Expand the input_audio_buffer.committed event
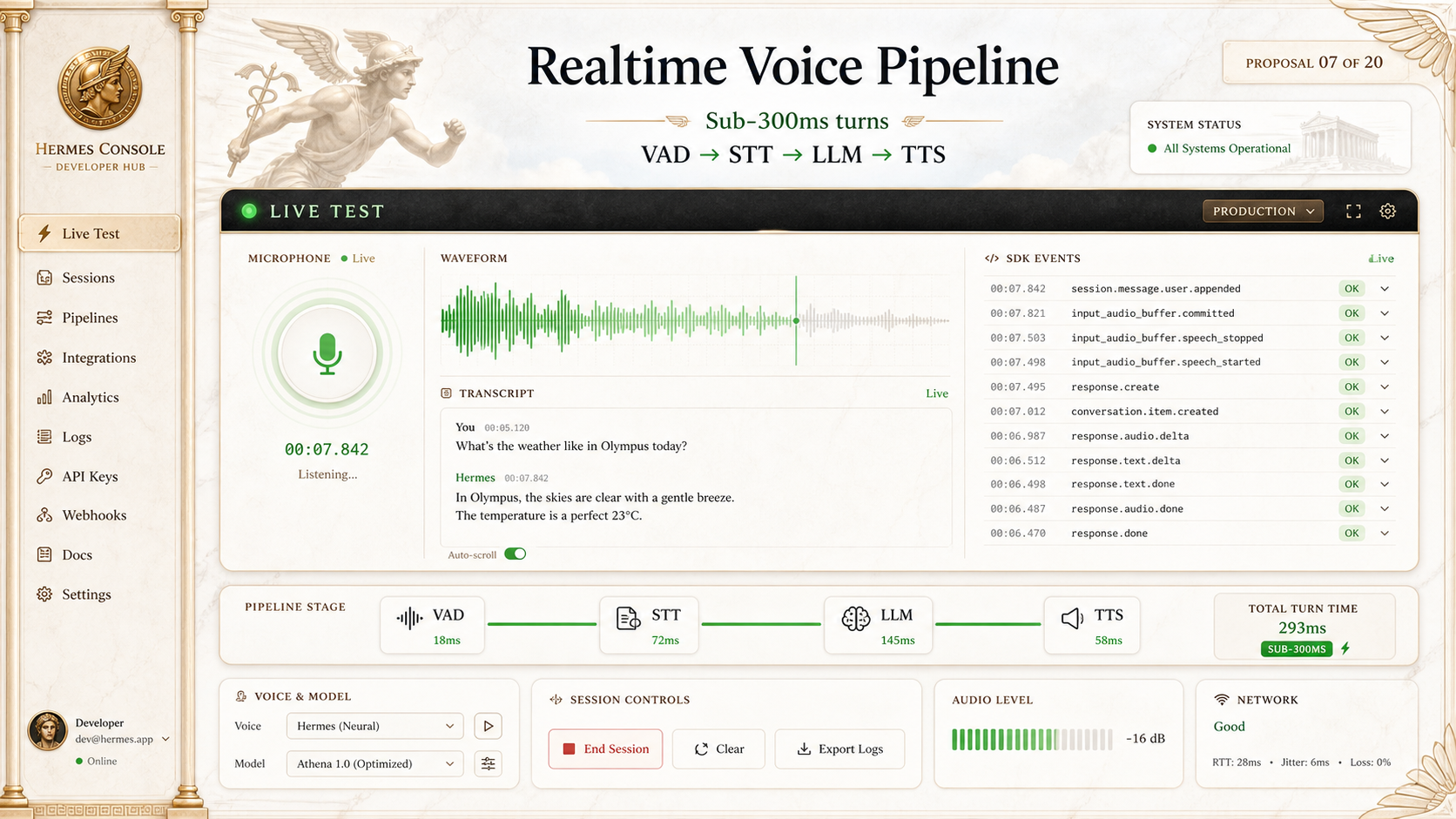 point(1385,313)
